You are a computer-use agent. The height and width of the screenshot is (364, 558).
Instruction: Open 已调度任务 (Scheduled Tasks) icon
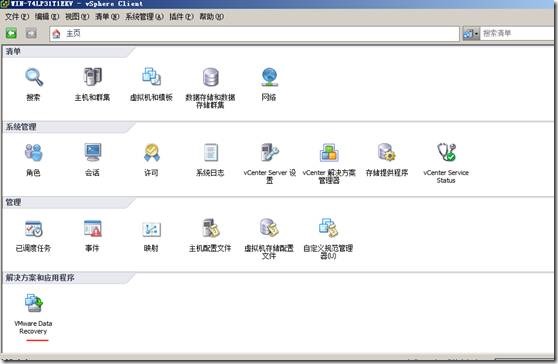click(x=33, y=229)
